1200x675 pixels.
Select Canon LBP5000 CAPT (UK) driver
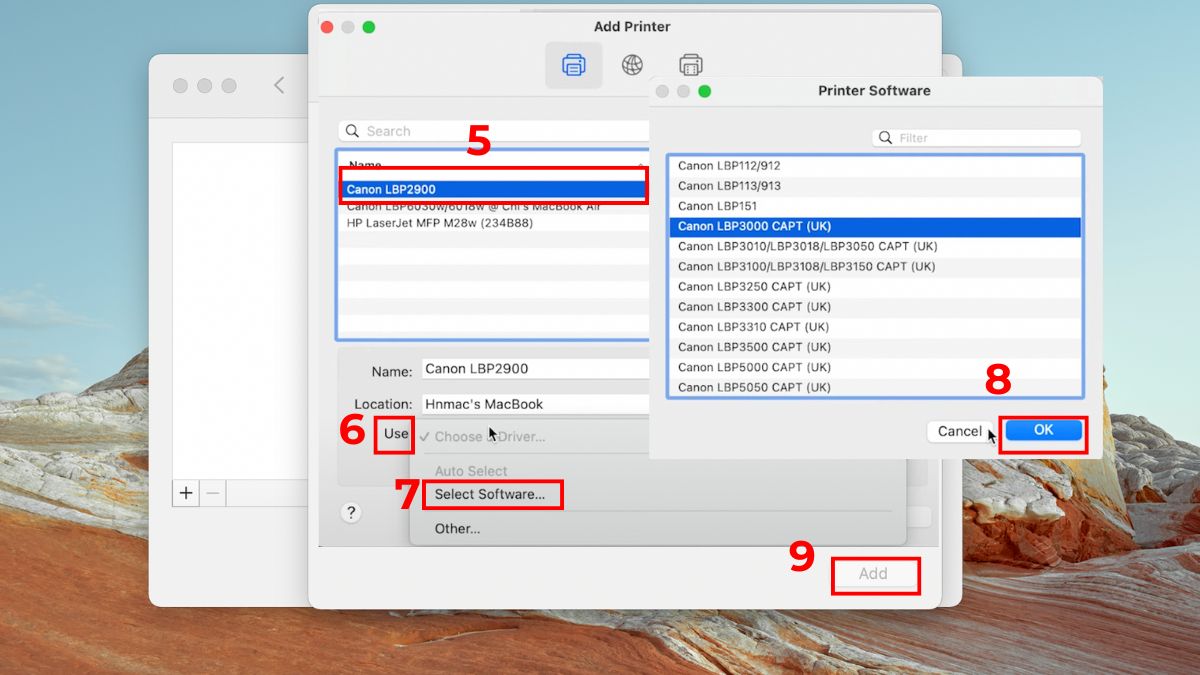[x=875, y=367]
